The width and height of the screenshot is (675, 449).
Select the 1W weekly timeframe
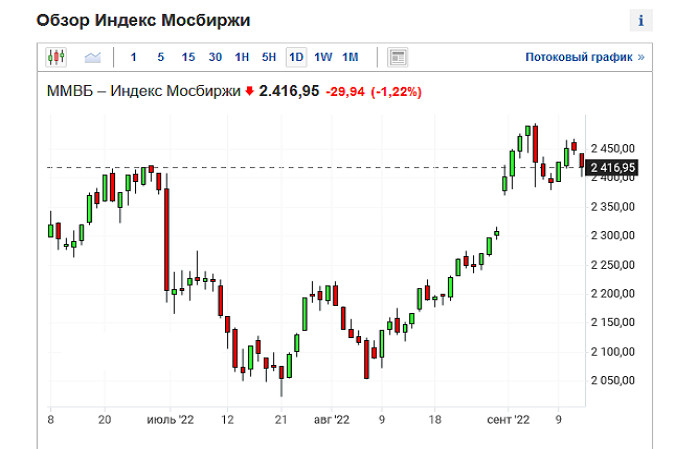click(x=323, y=57)
